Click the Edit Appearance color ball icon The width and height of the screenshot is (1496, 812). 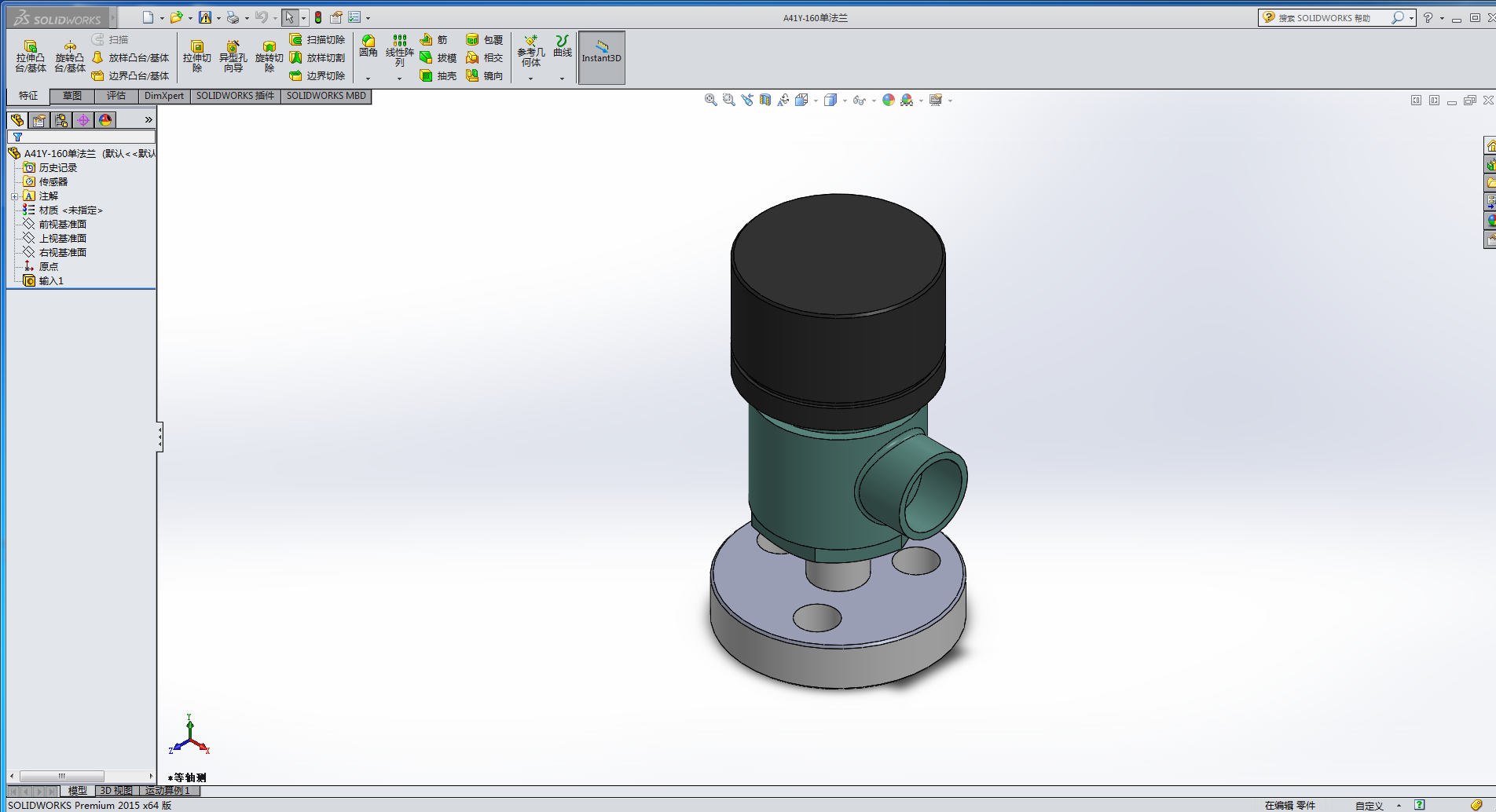pos(888,101)
